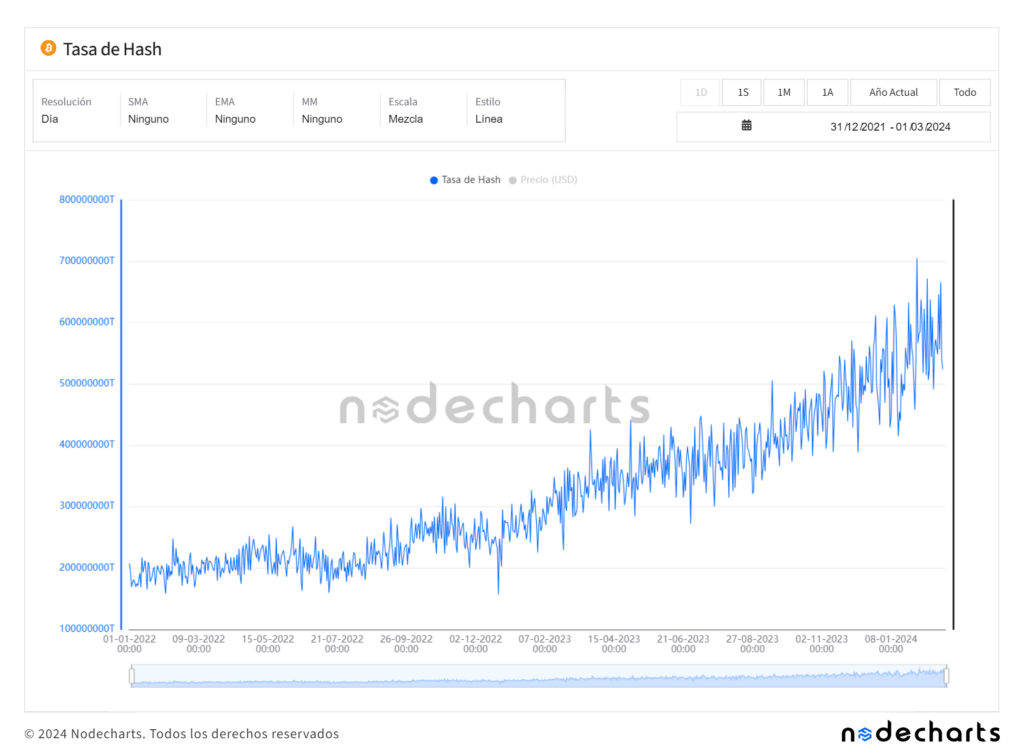Click the Año Actual button

click(893, 92)
